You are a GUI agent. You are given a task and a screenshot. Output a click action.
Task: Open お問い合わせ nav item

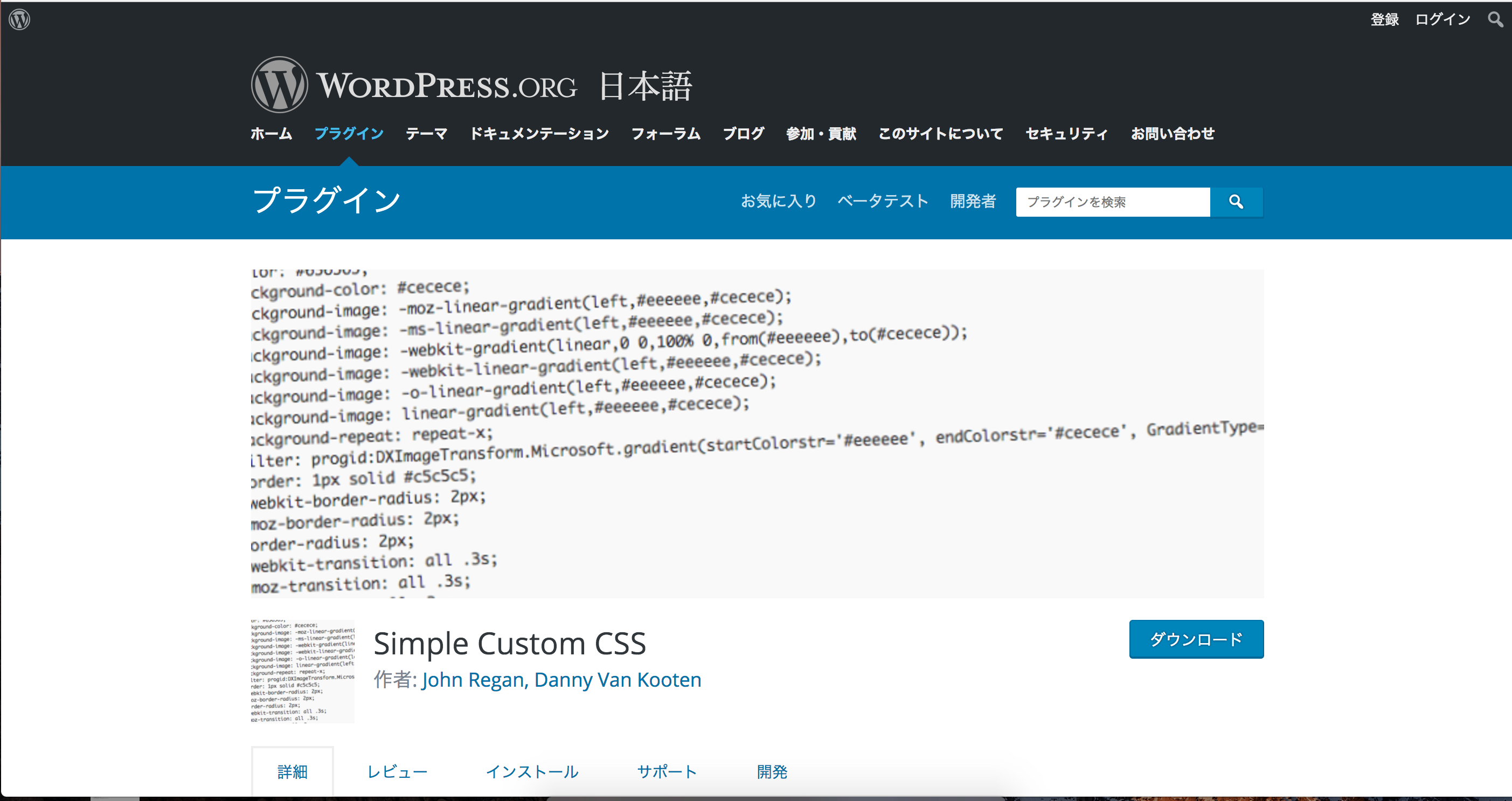click(1173, 134)
